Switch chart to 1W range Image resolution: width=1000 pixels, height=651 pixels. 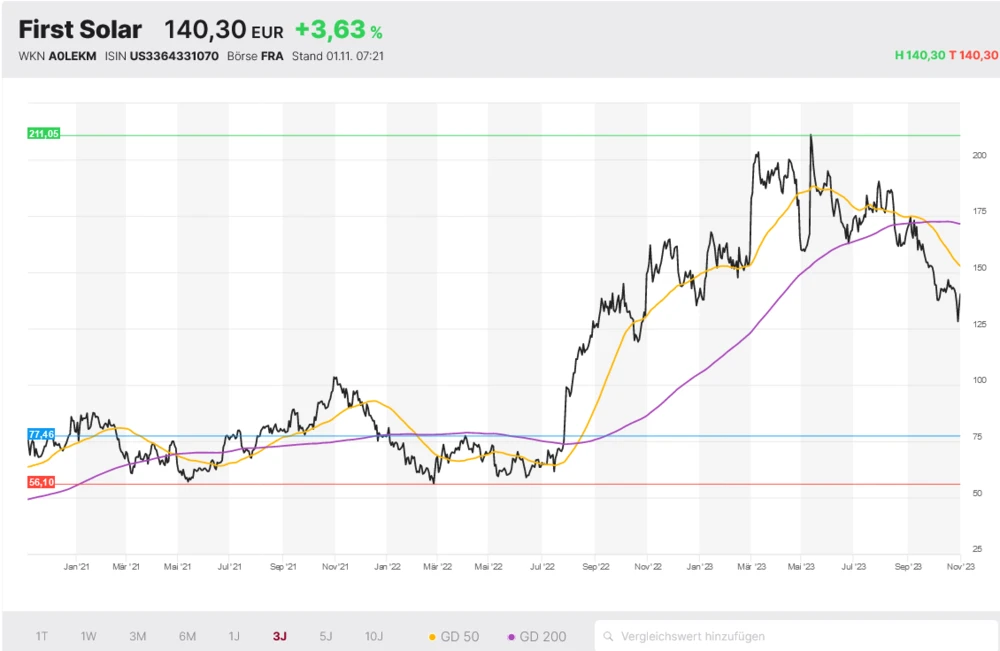point(89,636)
